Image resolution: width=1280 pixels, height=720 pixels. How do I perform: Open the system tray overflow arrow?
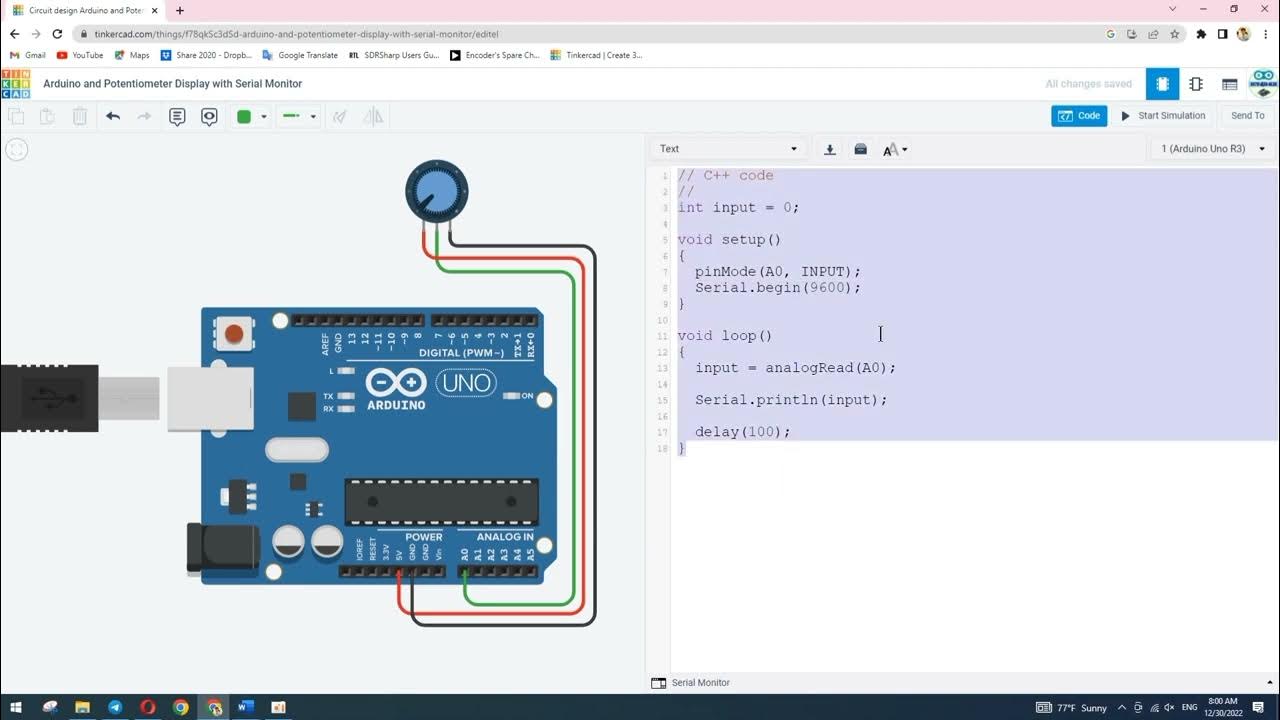pyautogui.click(x=1122, y=707)
